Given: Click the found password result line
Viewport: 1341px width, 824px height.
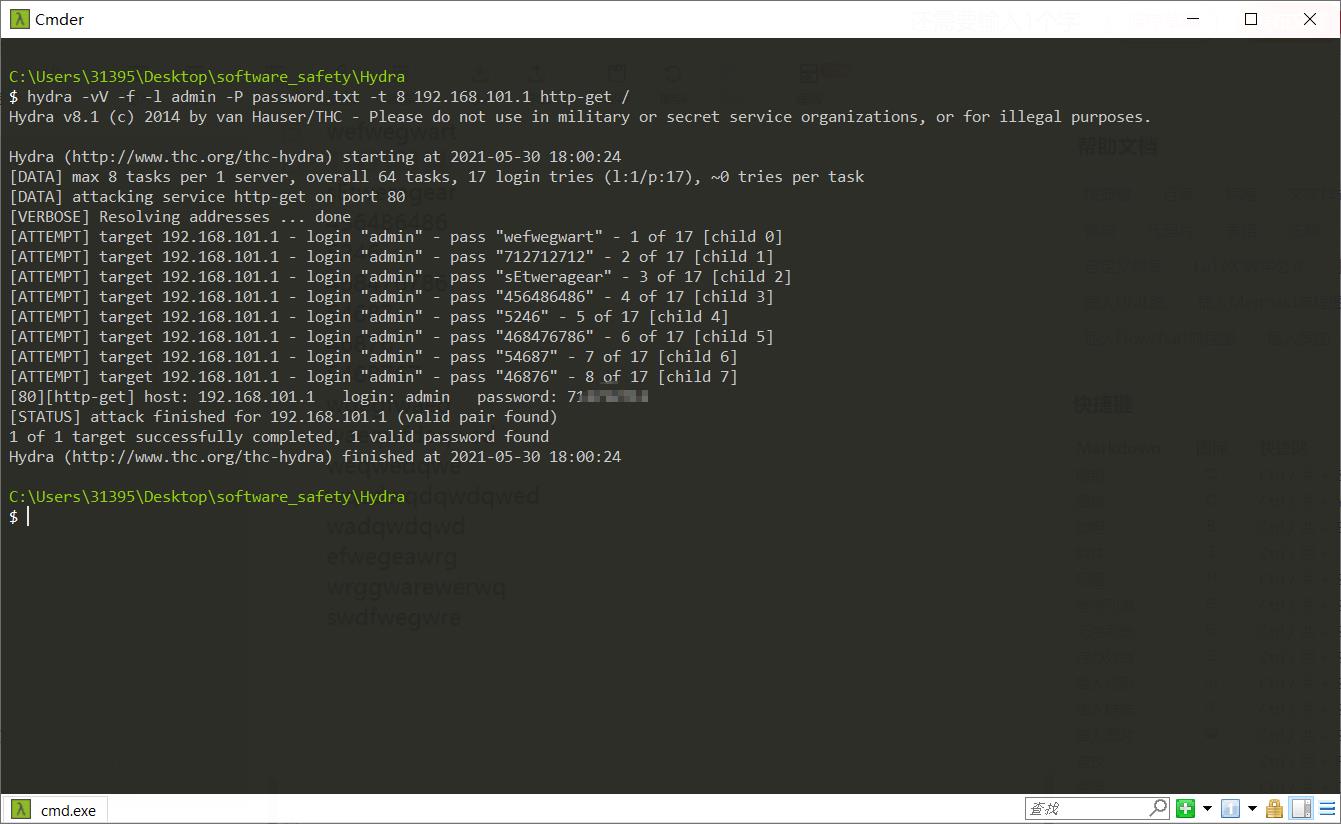Looking at the screenshot, I should coord(328,397).
